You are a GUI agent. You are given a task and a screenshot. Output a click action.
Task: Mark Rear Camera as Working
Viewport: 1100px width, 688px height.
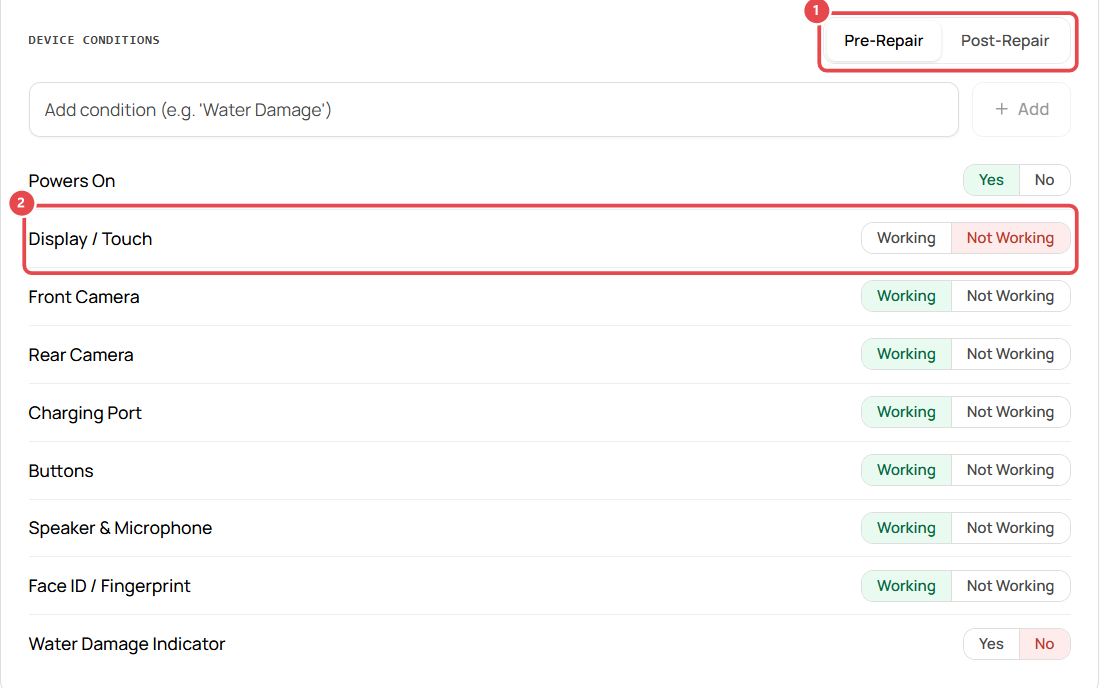(906, 354)
